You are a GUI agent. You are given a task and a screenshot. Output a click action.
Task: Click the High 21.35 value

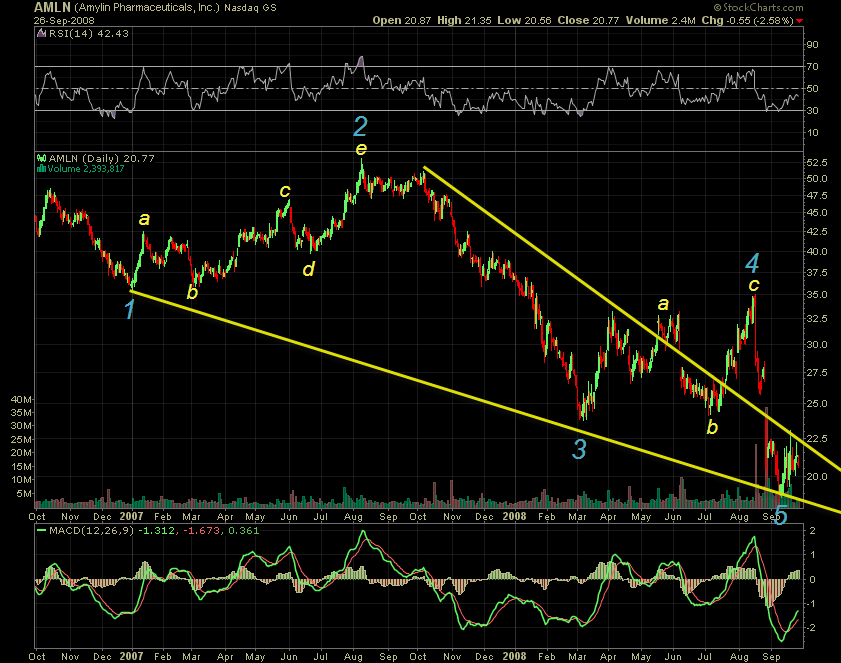click(x=464, y=20)
